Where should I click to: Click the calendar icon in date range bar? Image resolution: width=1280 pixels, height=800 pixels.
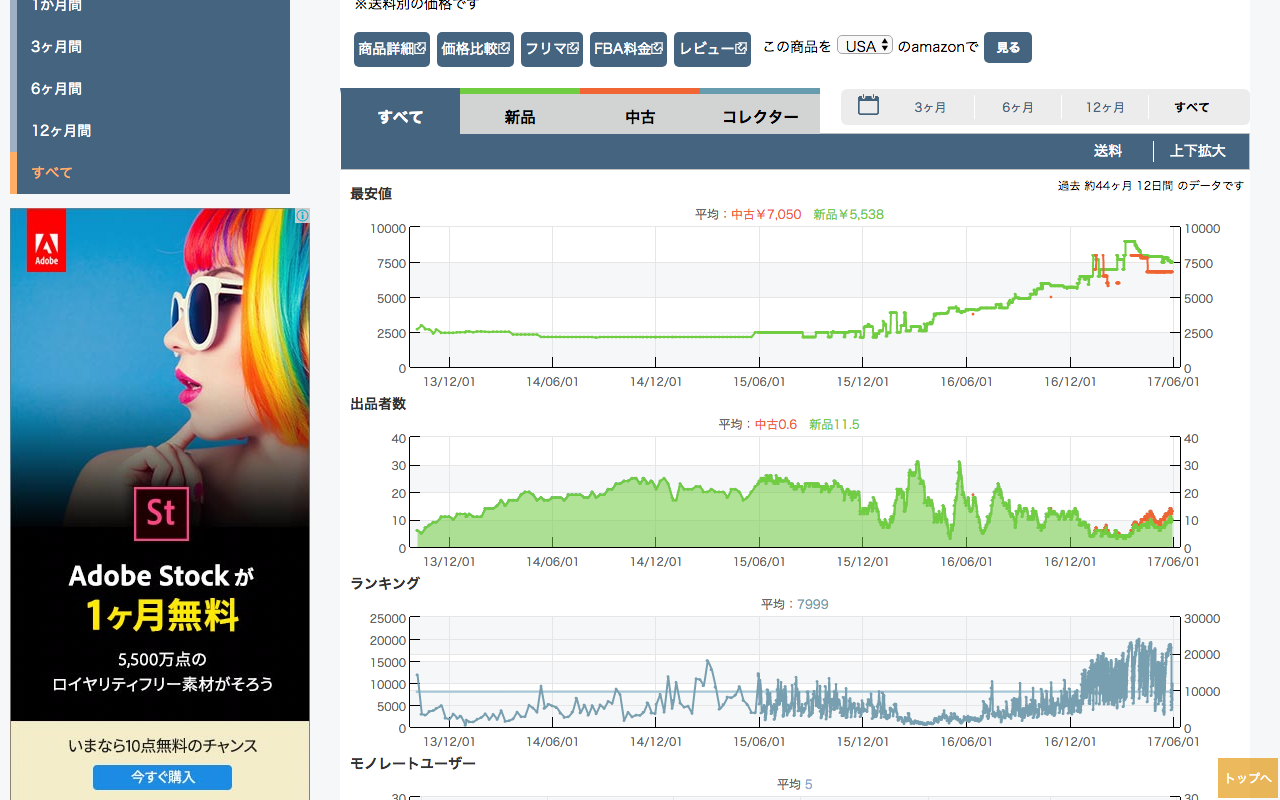868,106
